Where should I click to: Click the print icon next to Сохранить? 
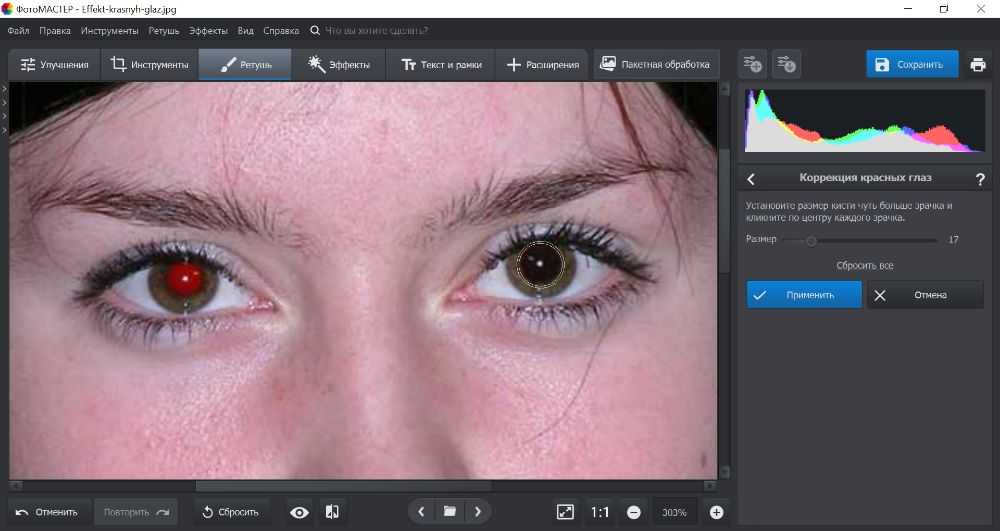pos(978,65)
